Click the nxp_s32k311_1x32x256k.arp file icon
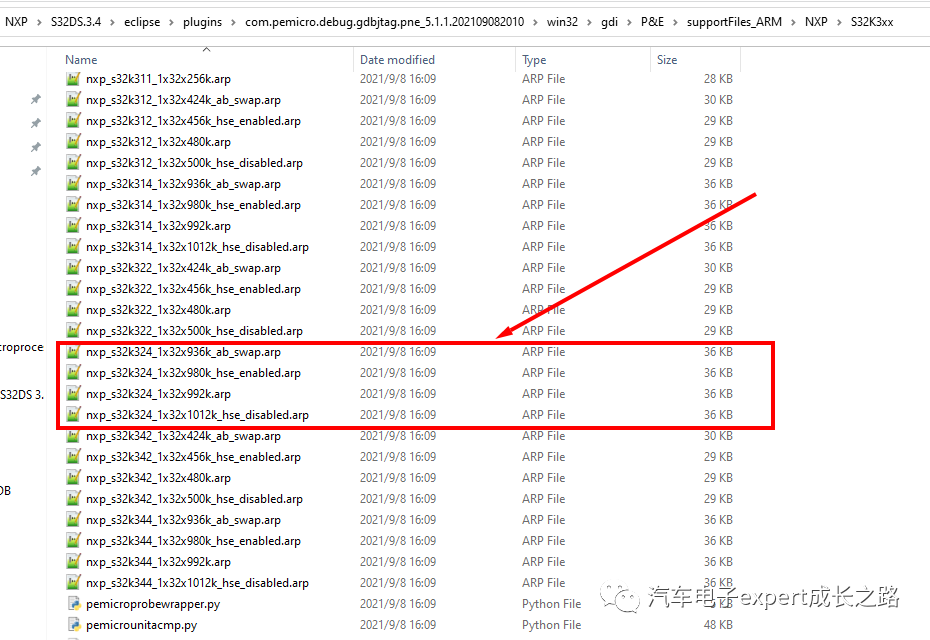The width and height of the screenshot is (930, 640). [73, 79]
